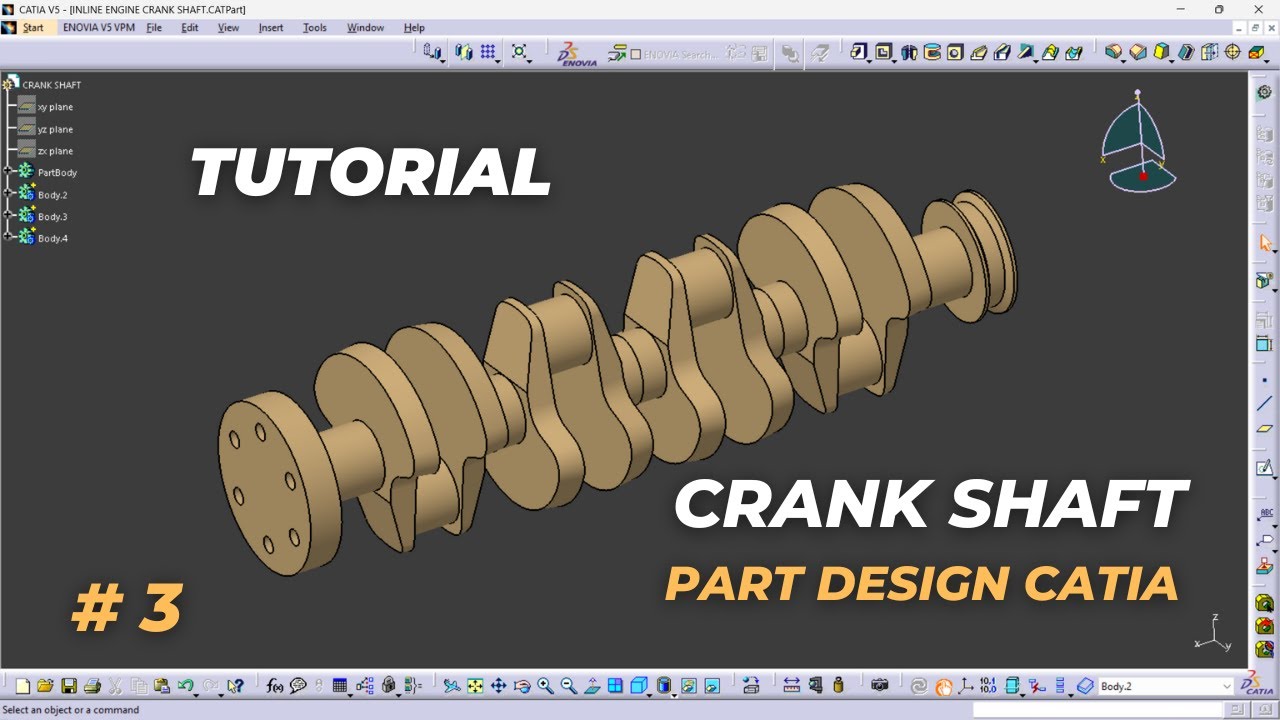Open the File menu
The width and height of the screenshot is (1280, 720).
[x=154, y=27]
